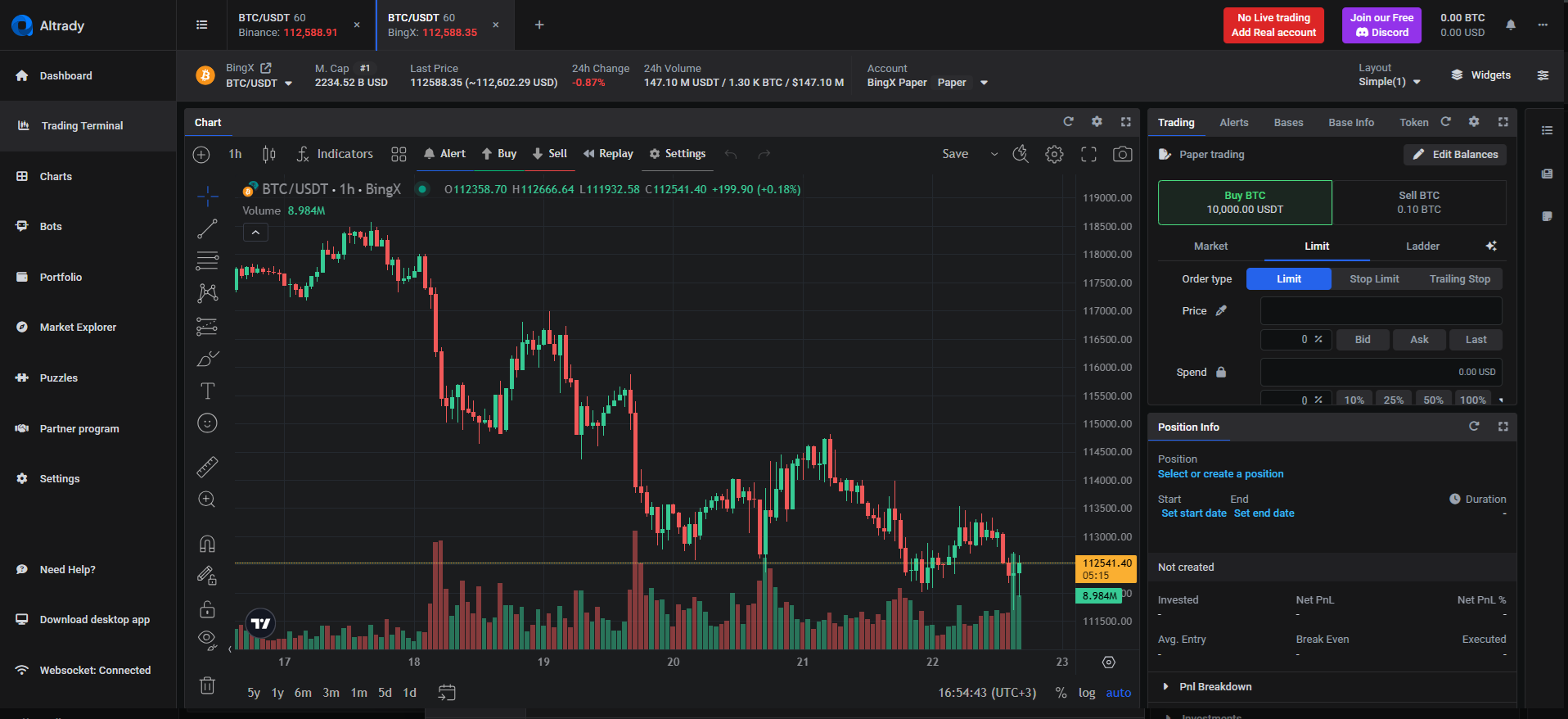Fill price using the Bid button
The height and width of the screenshot is (719, 1568).
tap(1363, 340)
